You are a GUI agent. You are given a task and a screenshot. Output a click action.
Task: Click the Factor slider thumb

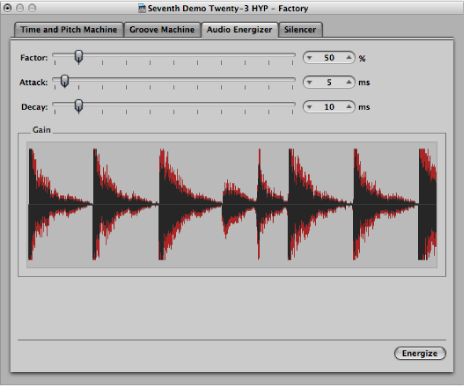pyautogui.click(x=79, y=57)
